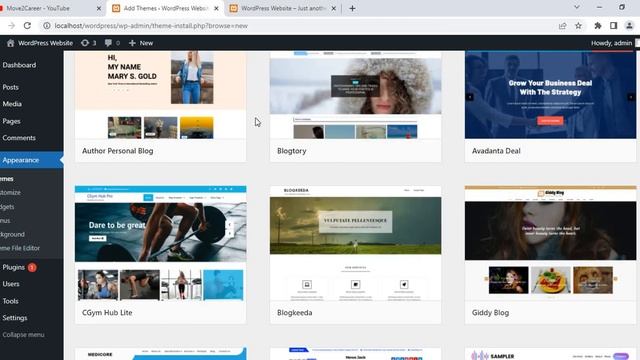
Task: Open the tab search dropdown chevron
Action: click(x=577, y=7)
